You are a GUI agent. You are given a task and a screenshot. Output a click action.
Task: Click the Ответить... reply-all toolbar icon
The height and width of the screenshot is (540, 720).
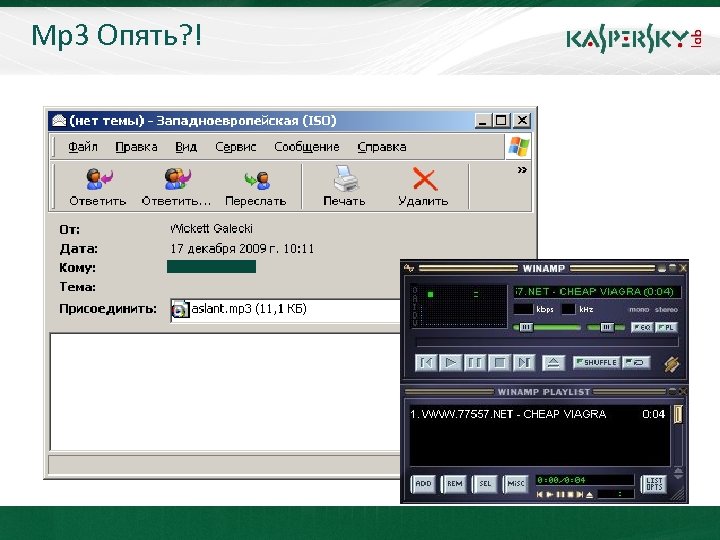(x=177, y=179)
